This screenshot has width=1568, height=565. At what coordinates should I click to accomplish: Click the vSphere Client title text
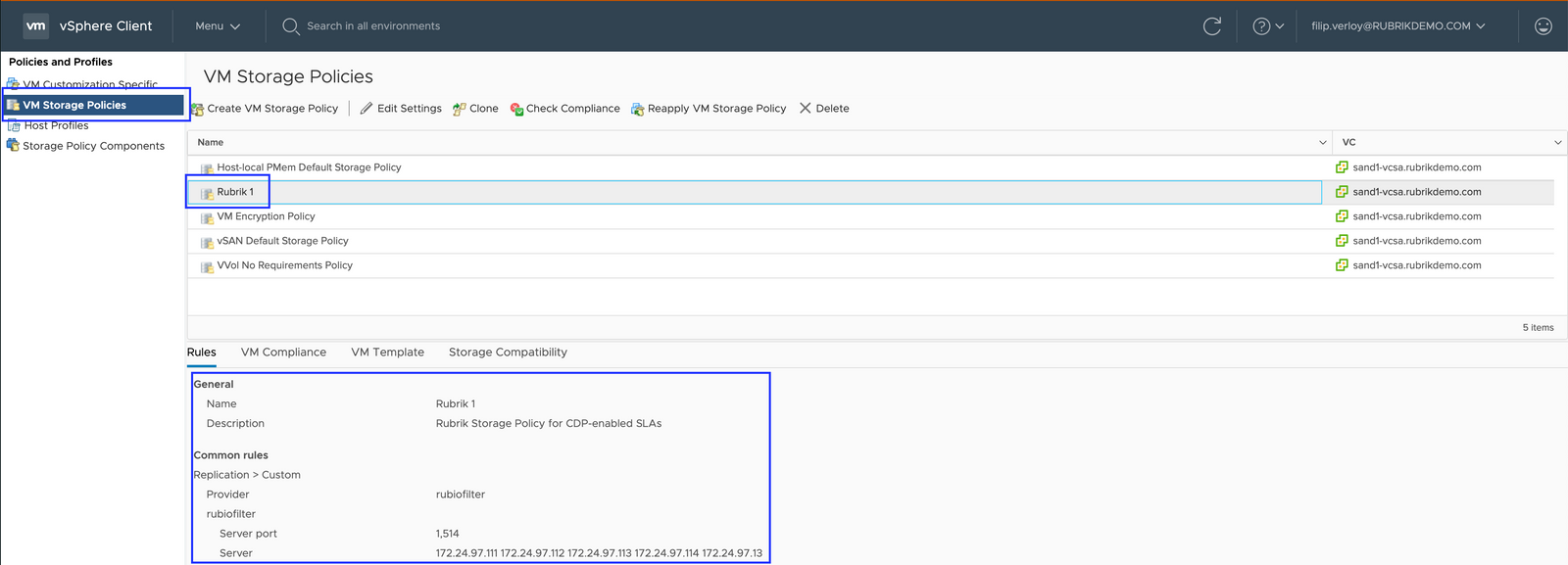106,26
